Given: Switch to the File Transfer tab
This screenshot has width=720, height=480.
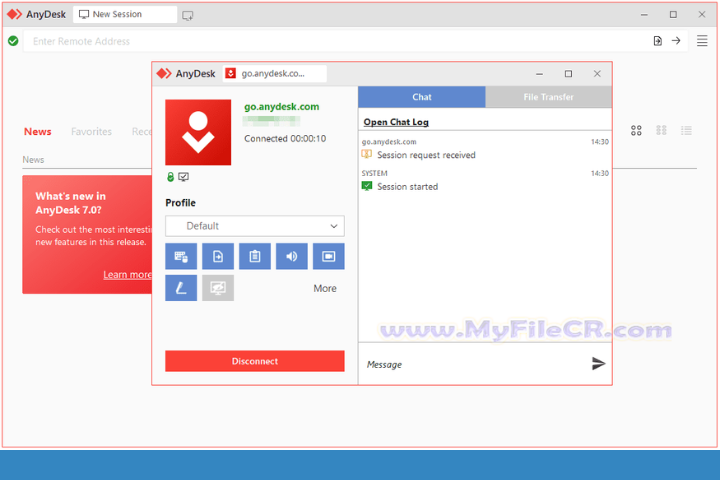Looking at the screenshot, I should (548, 97).
